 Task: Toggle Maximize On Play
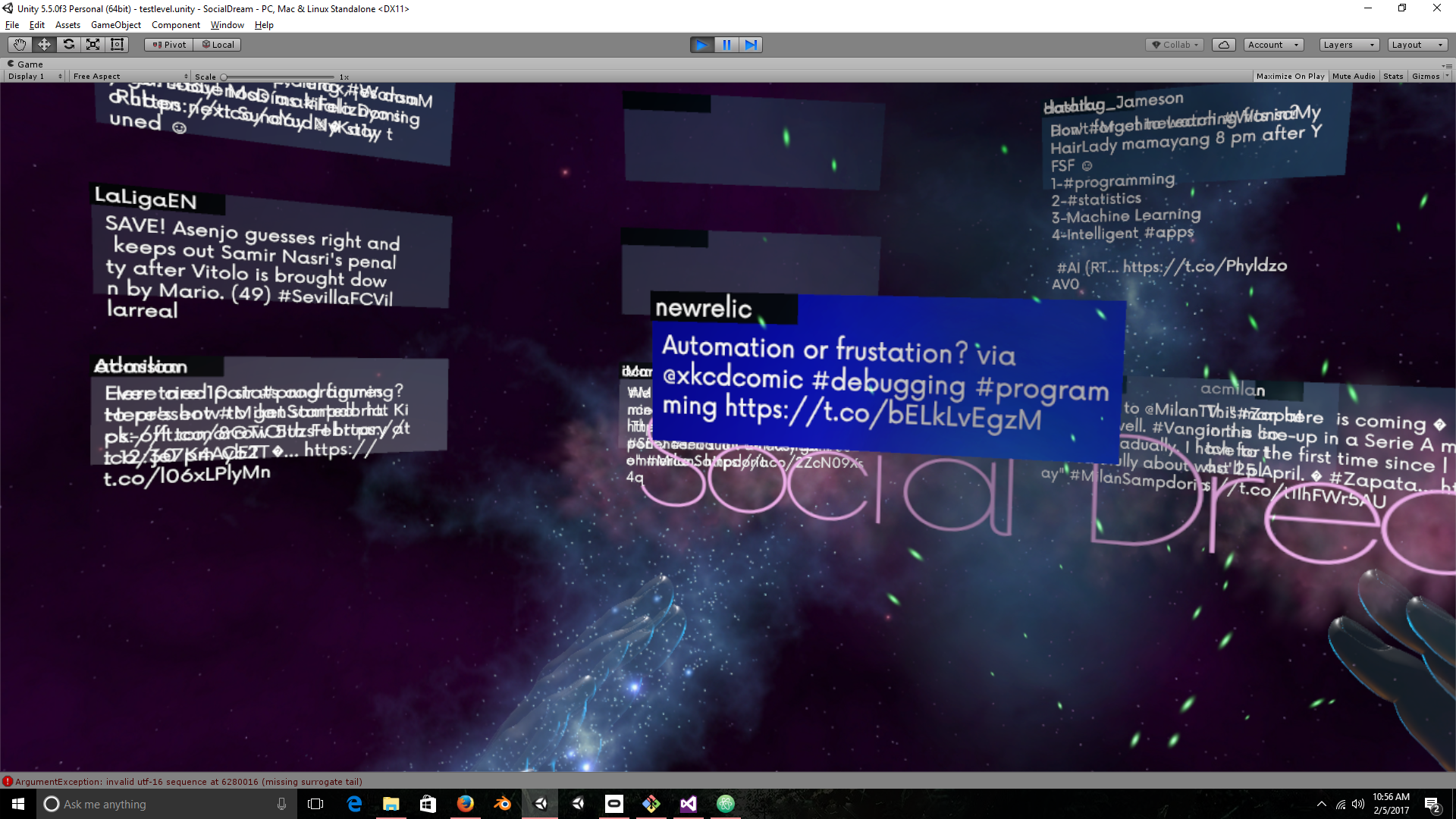point(1289,76)
